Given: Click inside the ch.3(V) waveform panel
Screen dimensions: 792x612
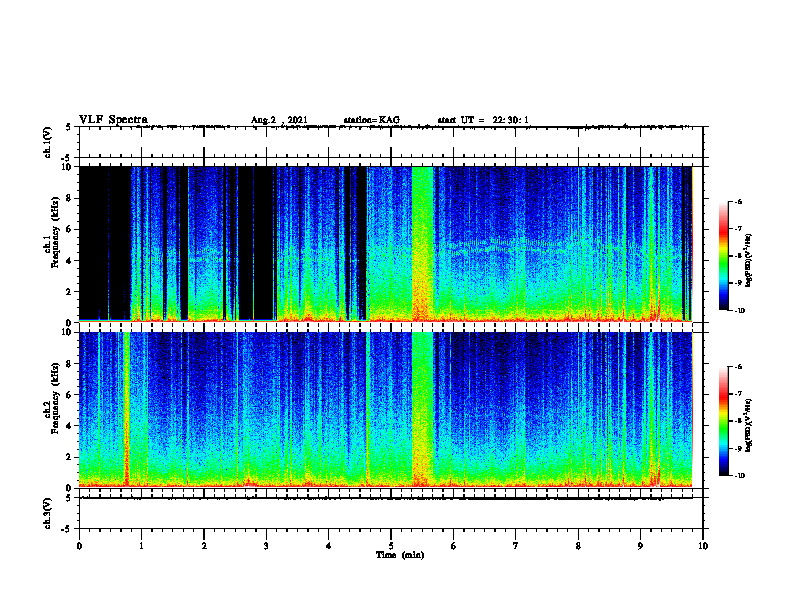Looking at the screenshot, I should pyautogui.click(x=391, y=513).
